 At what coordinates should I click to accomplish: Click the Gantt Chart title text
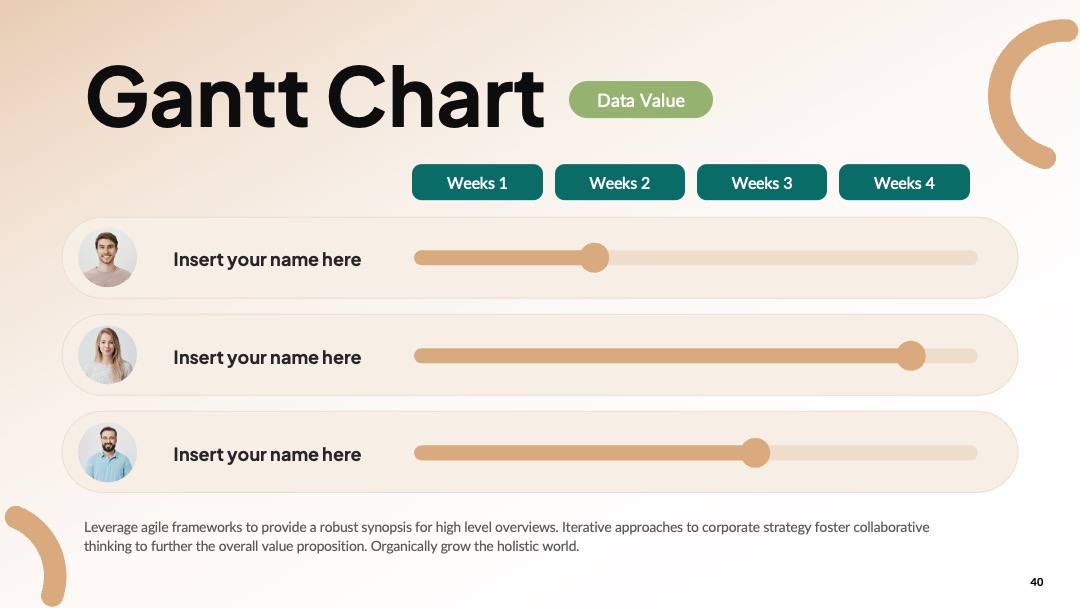[315, 97]
